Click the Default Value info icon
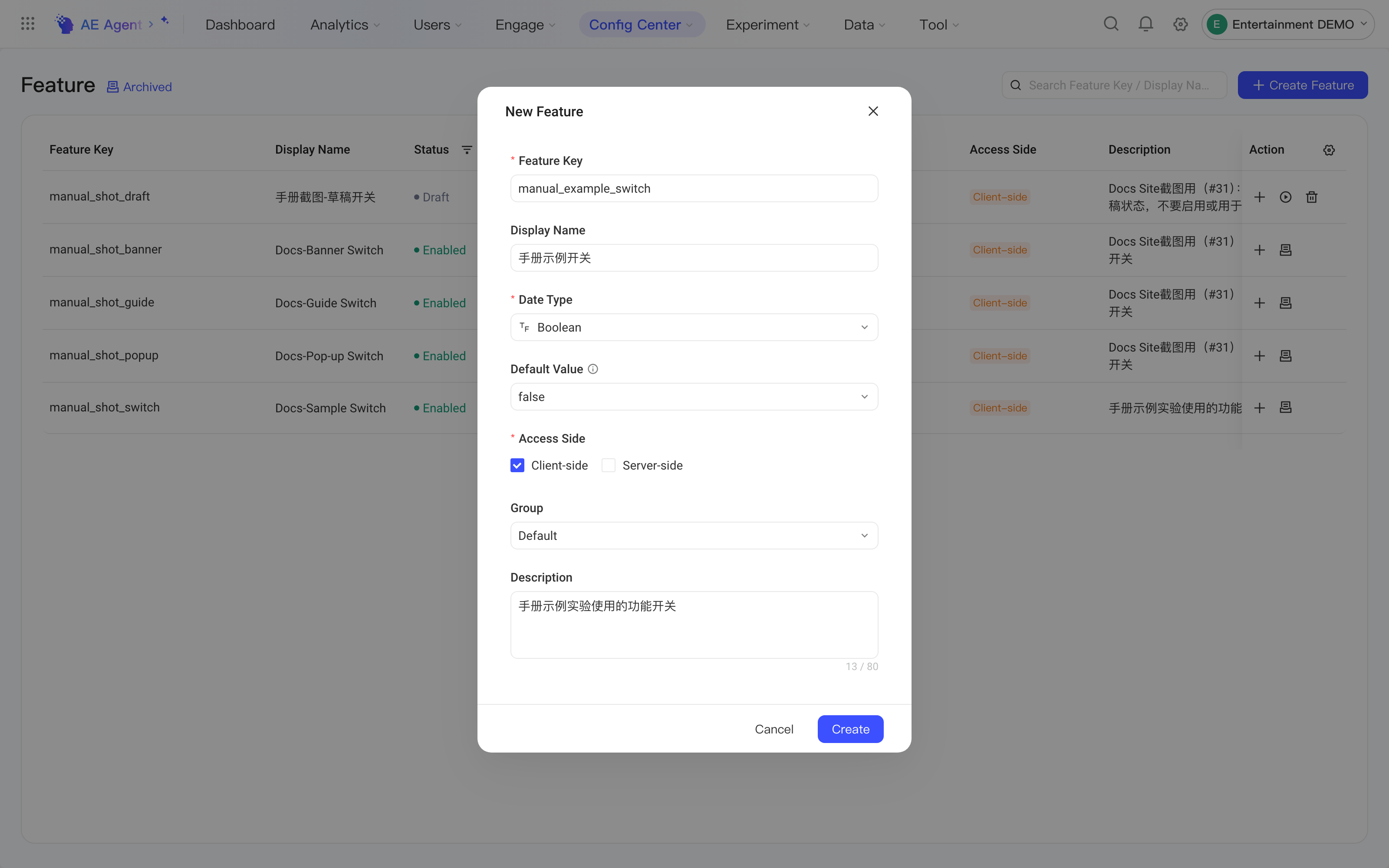 (x=593, y=369)
